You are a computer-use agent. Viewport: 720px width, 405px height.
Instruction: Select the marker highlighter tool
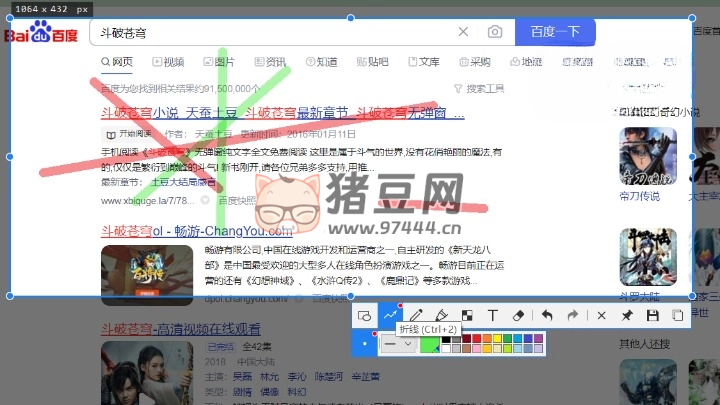pyautogui.click(x=442, y=315)
